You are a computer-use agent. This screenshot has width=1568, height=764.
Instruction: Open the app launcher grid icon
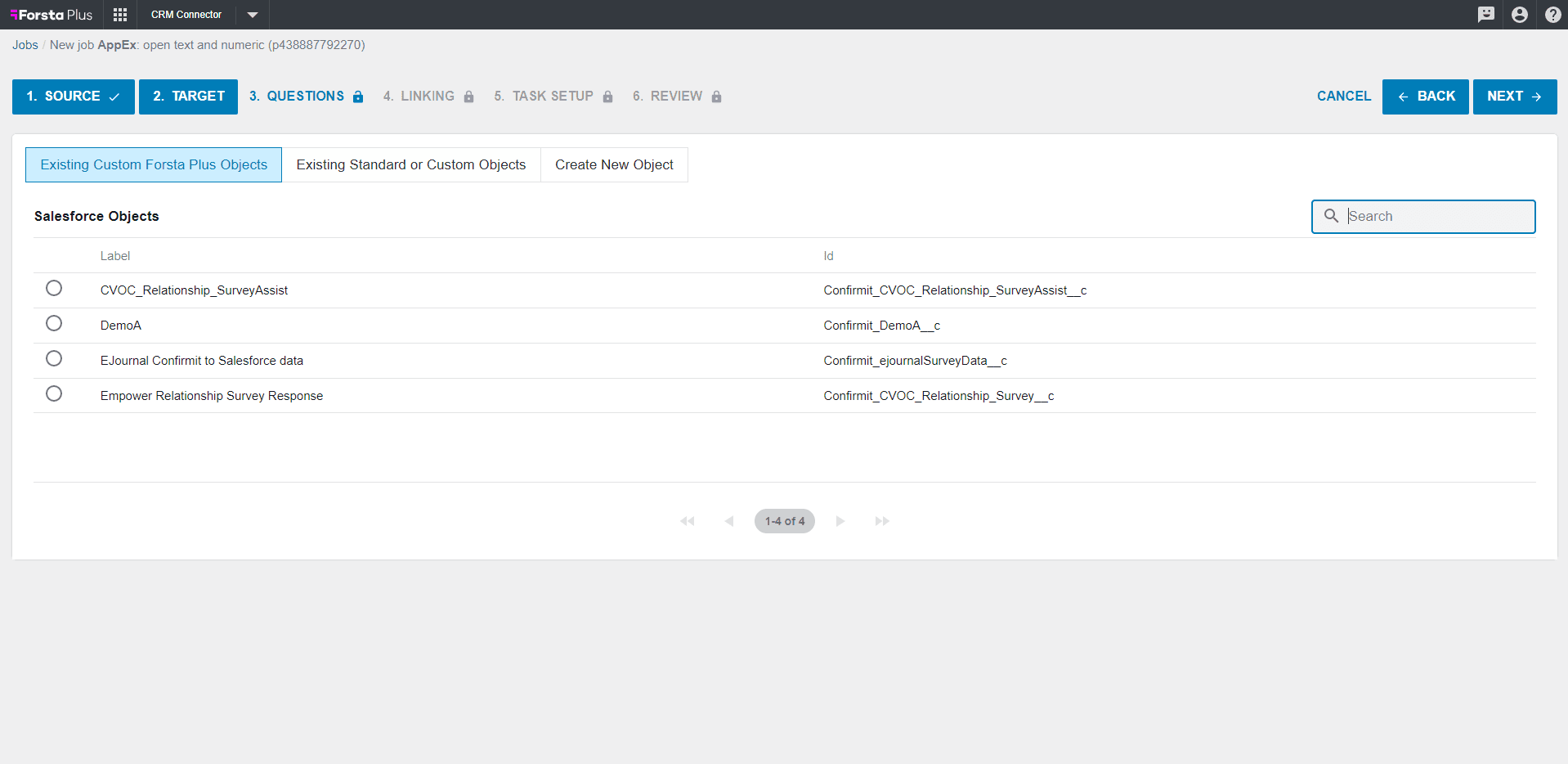(x=120, y=15)
